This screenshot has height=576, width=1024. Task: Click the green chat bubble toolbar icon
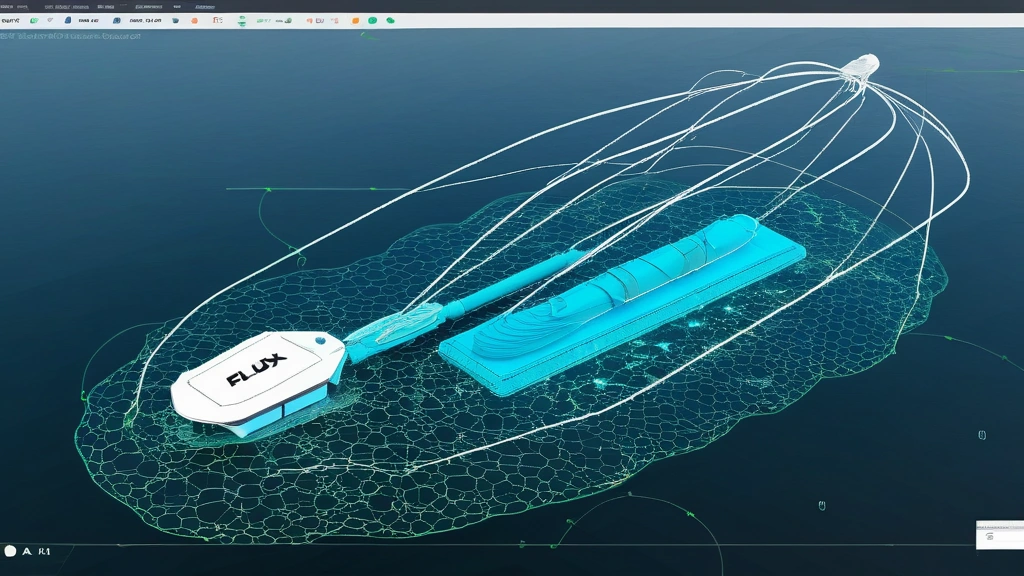(390, 20)
